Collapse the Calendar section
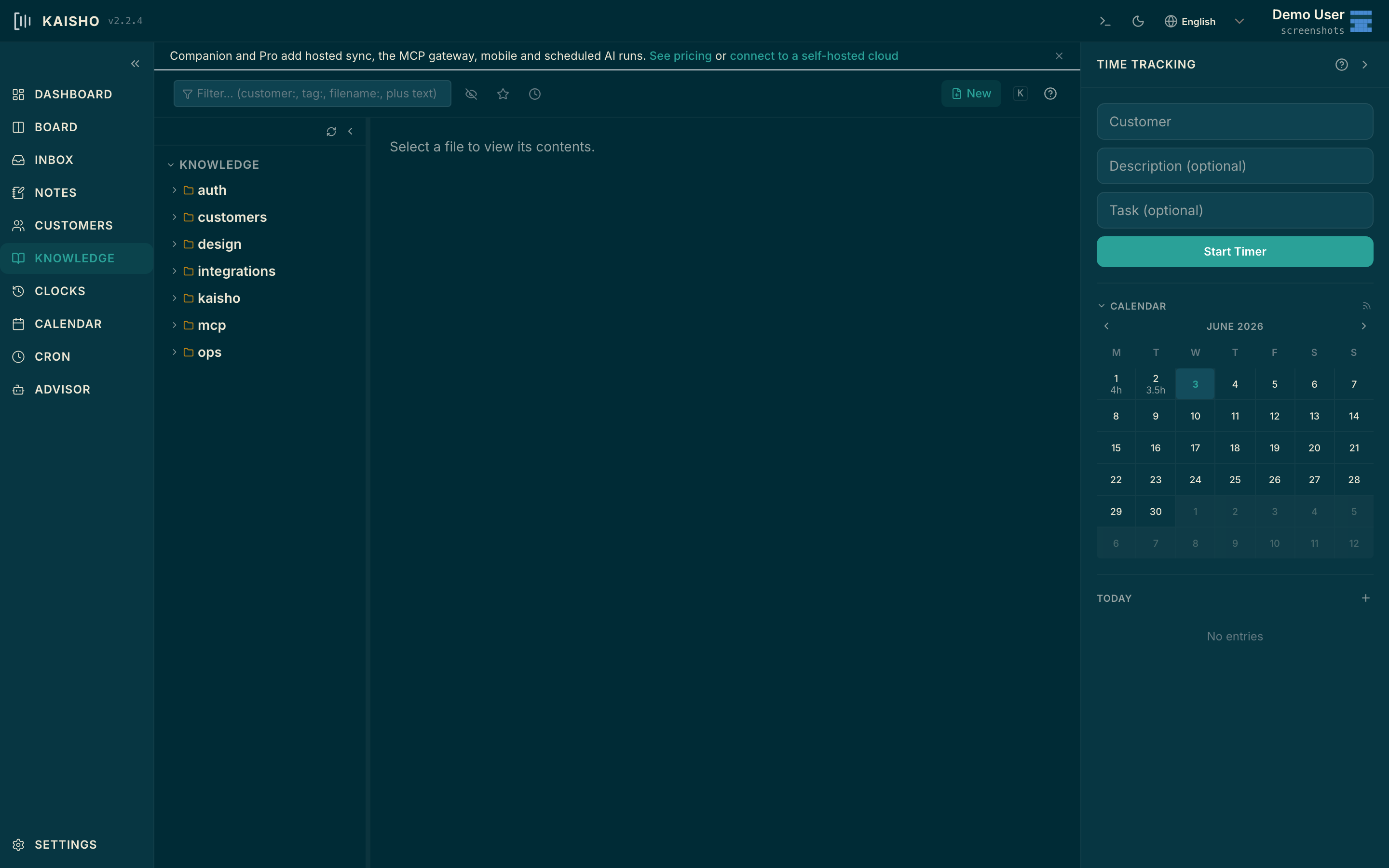The width and height of the screenshot is (1389, 868). point(1102,306)
